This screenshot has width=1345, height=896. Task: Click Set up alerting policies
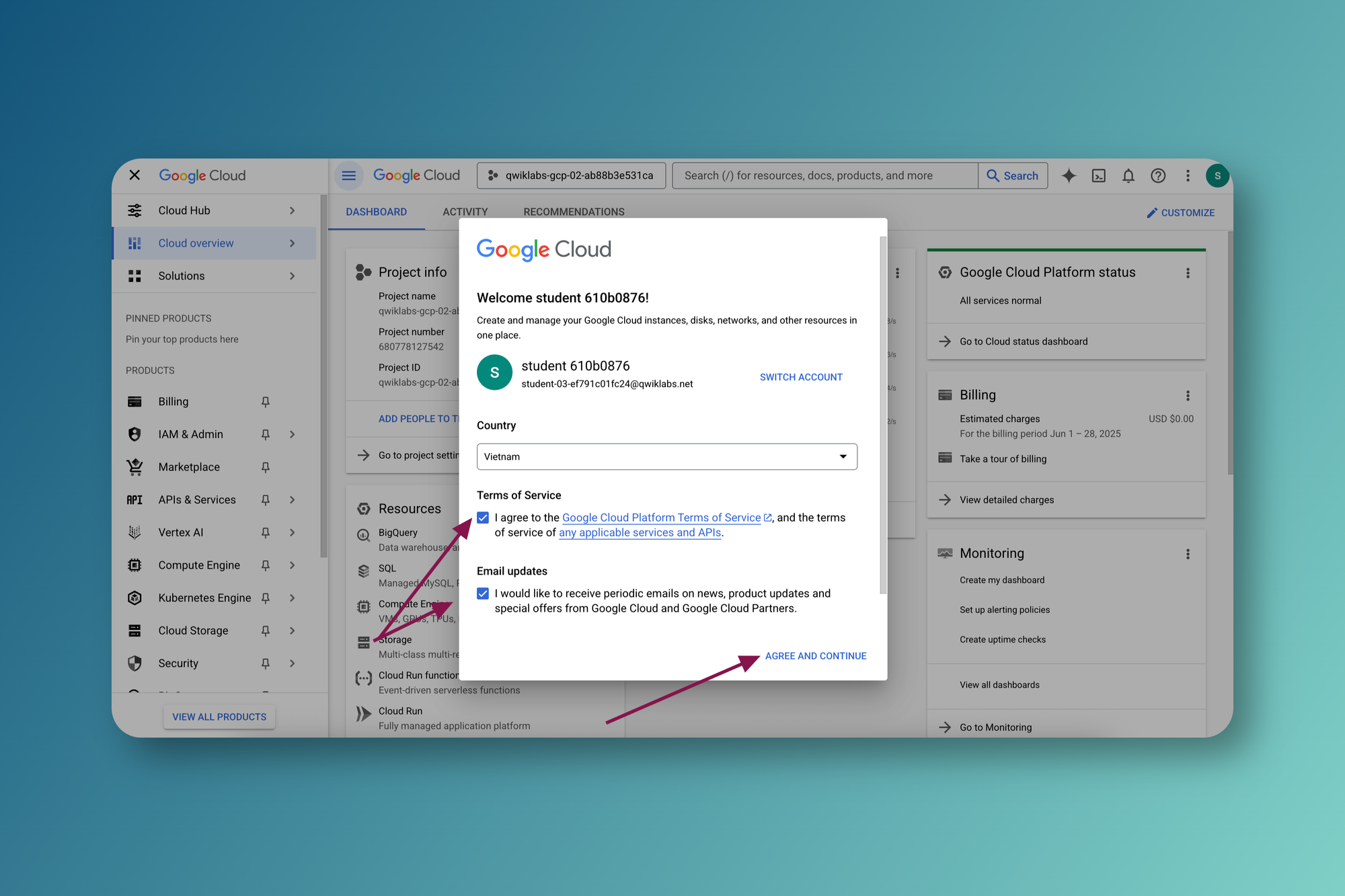(x=1004, y=610)
